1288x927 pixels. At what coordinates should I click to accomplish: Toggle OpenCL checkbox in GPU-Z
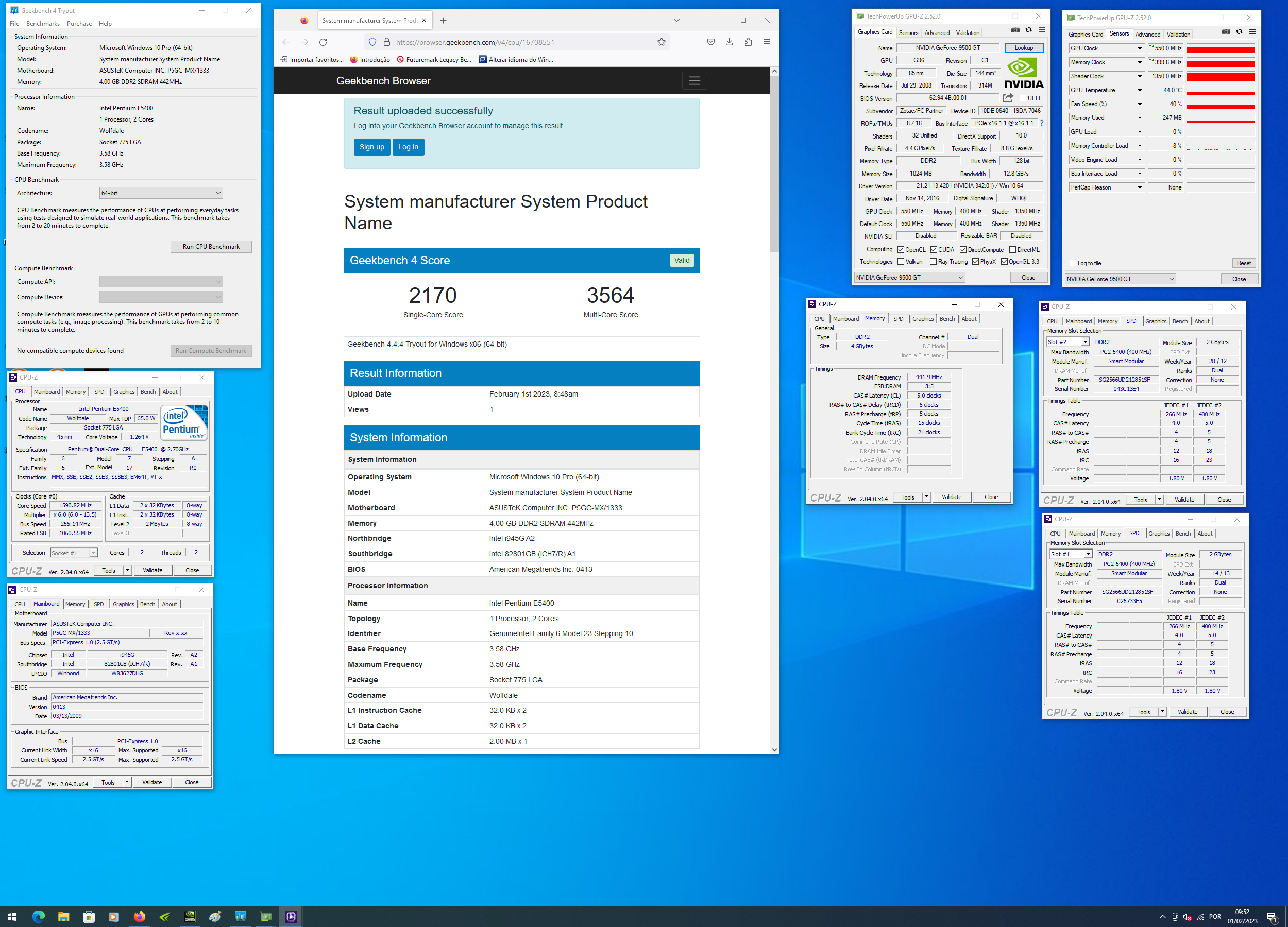(901, 250)
